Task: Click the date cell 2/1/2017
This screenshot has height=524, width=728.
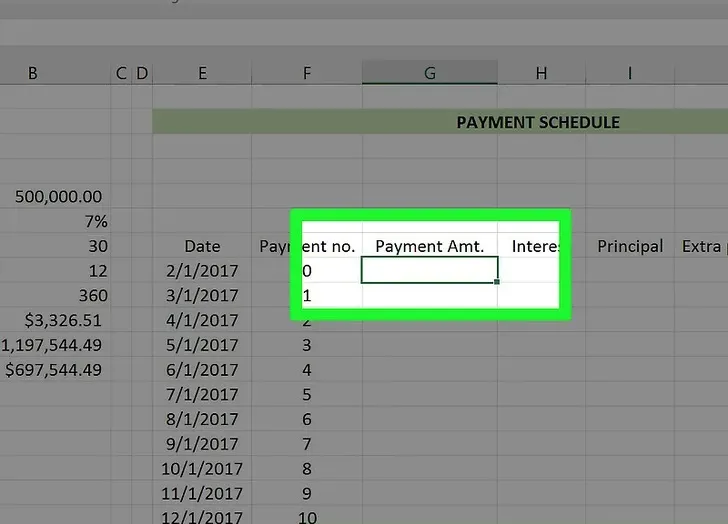Action: pyautogui.click(x=202, y=271)
